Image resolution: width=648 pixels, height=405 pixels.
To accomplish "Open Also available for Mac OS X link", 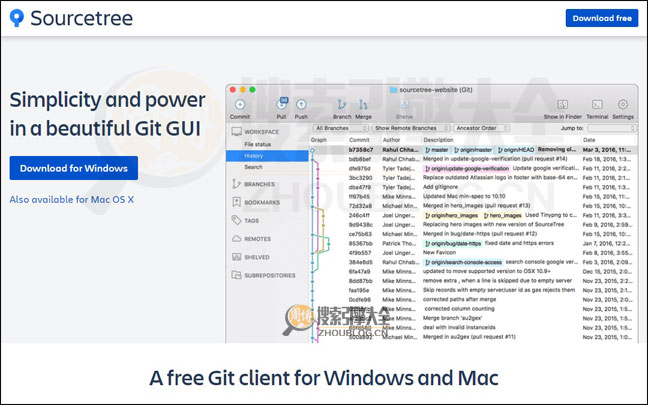I will [71, 200].
